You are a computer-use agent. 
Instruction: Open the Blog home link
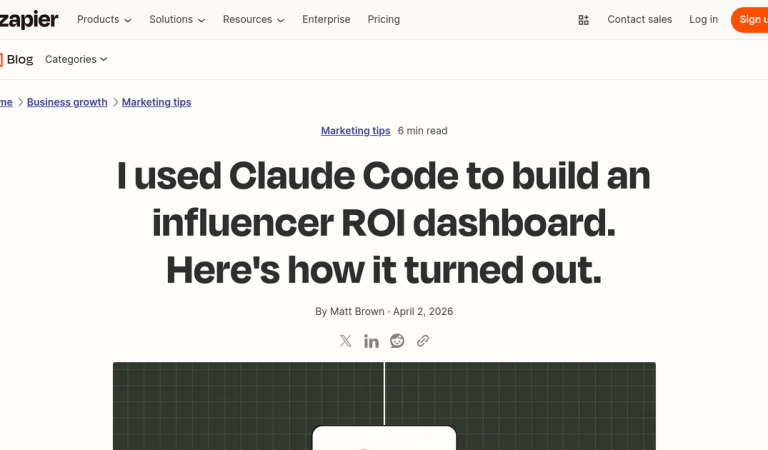[17, 59]
